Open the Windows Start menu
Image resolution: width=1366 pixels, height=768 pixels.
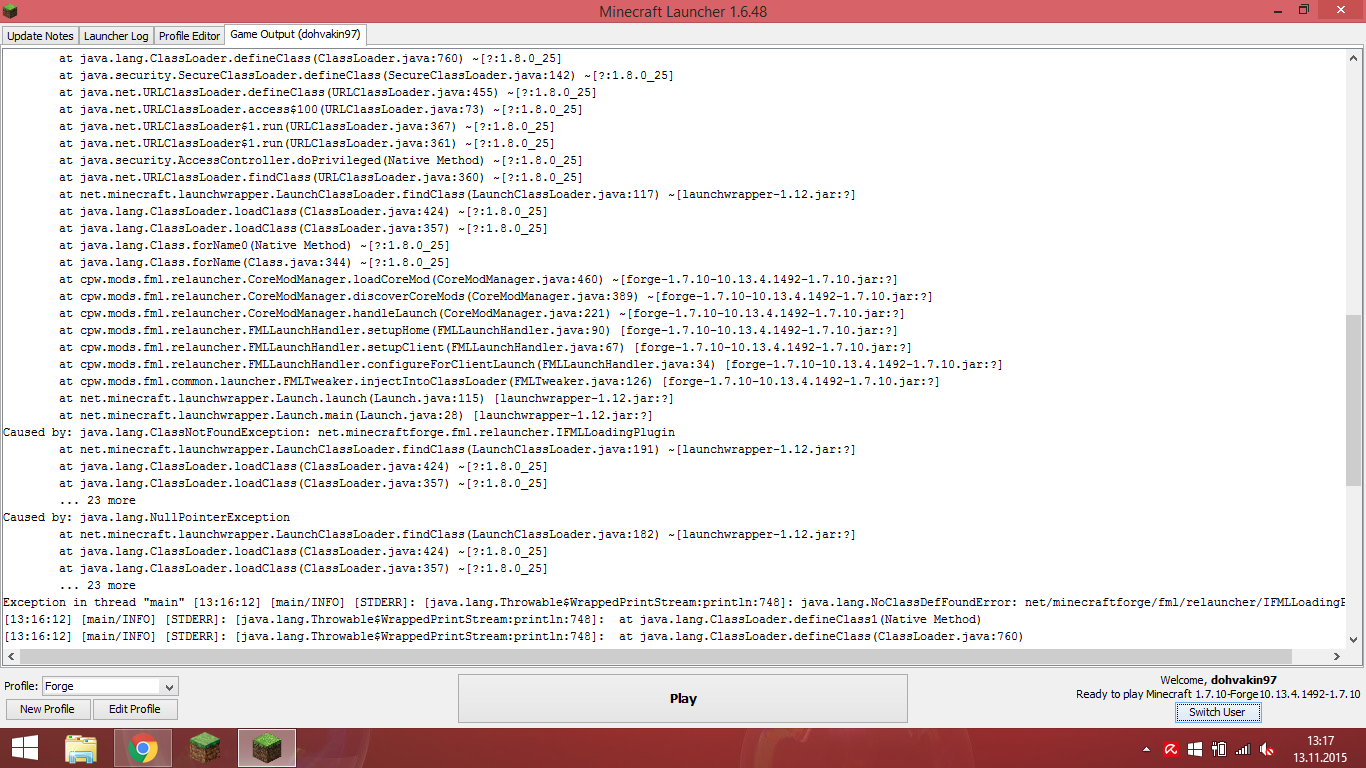tap(25, 748)
